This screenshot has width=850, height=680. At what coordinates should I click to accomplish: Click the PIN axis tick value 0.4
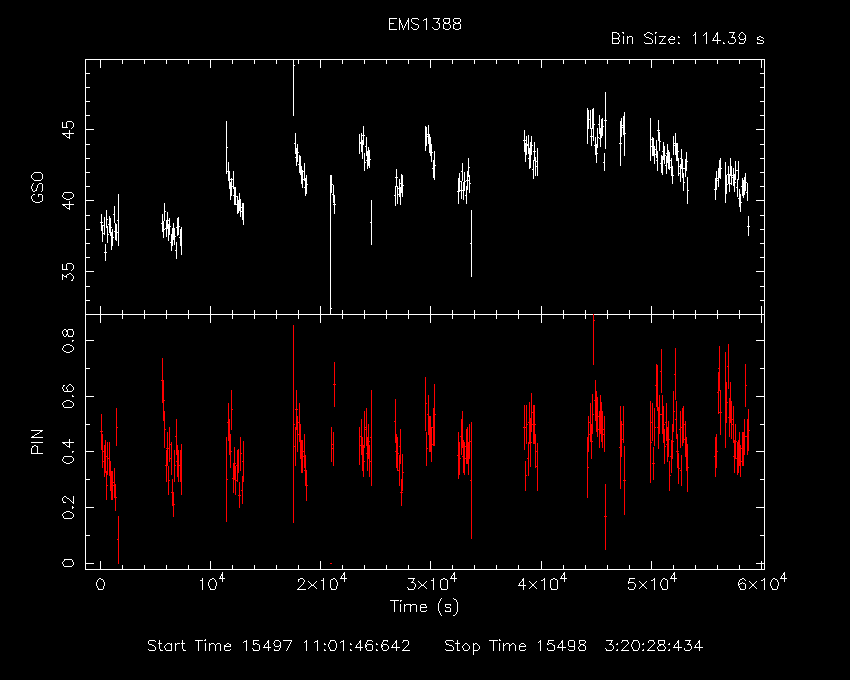pyautogui.click(x=68, y=452)
